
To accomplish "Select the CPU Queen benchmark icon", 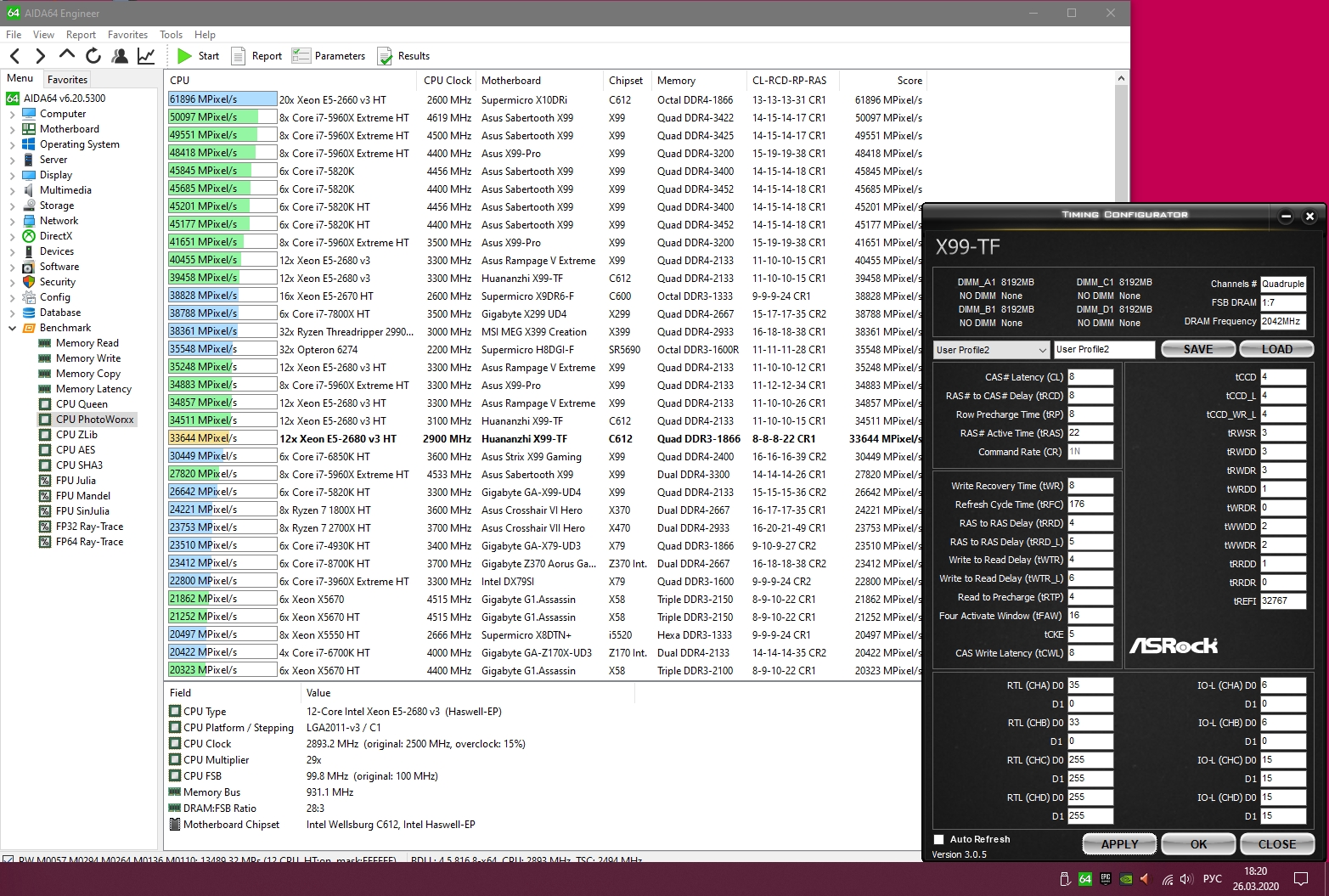I will point(45,404).
